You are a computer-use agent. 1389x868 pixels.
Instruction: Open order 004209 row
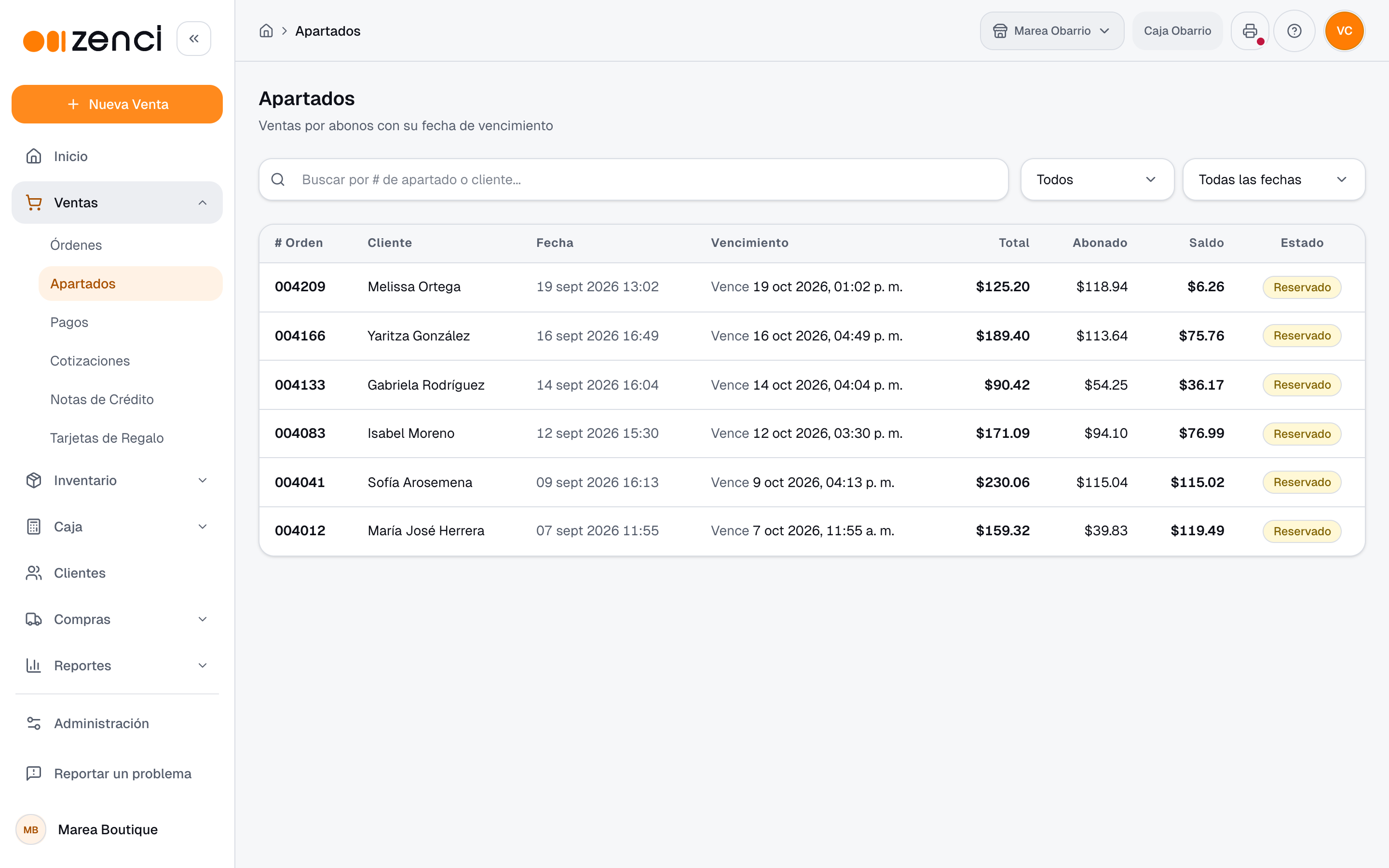point(812,287)
